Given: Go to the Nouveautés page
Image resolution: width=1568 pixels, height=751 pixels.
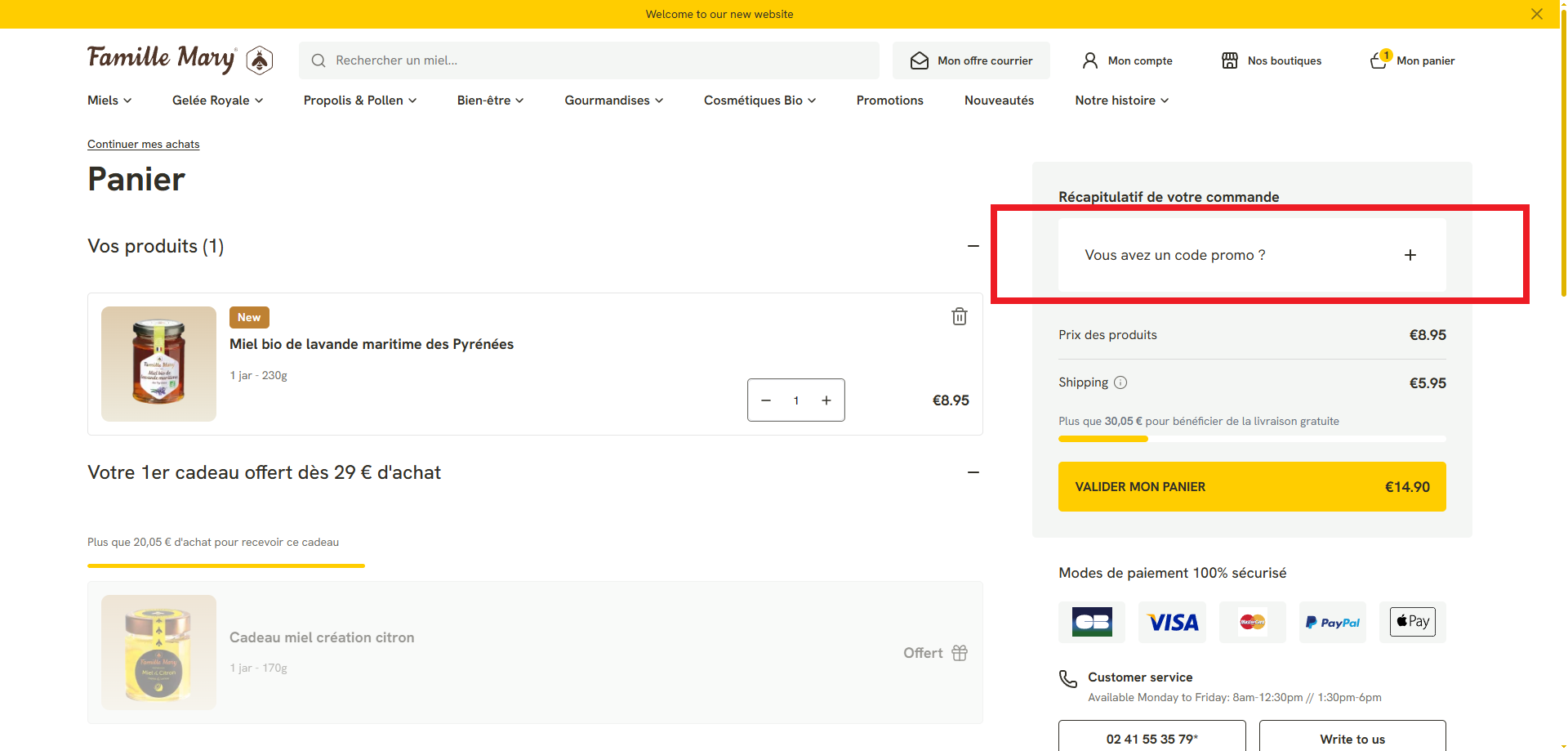Looking at the screenshot, I should tap(1000, 101).
